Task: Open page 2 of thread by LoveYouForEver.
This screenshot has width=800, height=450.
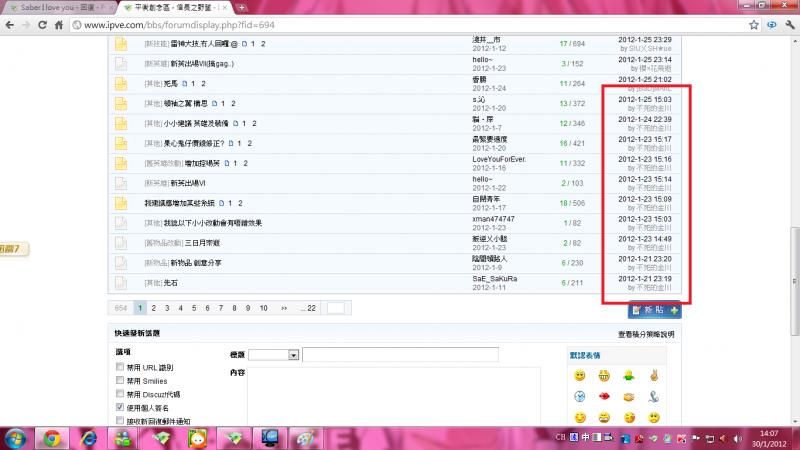Action: pos(245,163)
